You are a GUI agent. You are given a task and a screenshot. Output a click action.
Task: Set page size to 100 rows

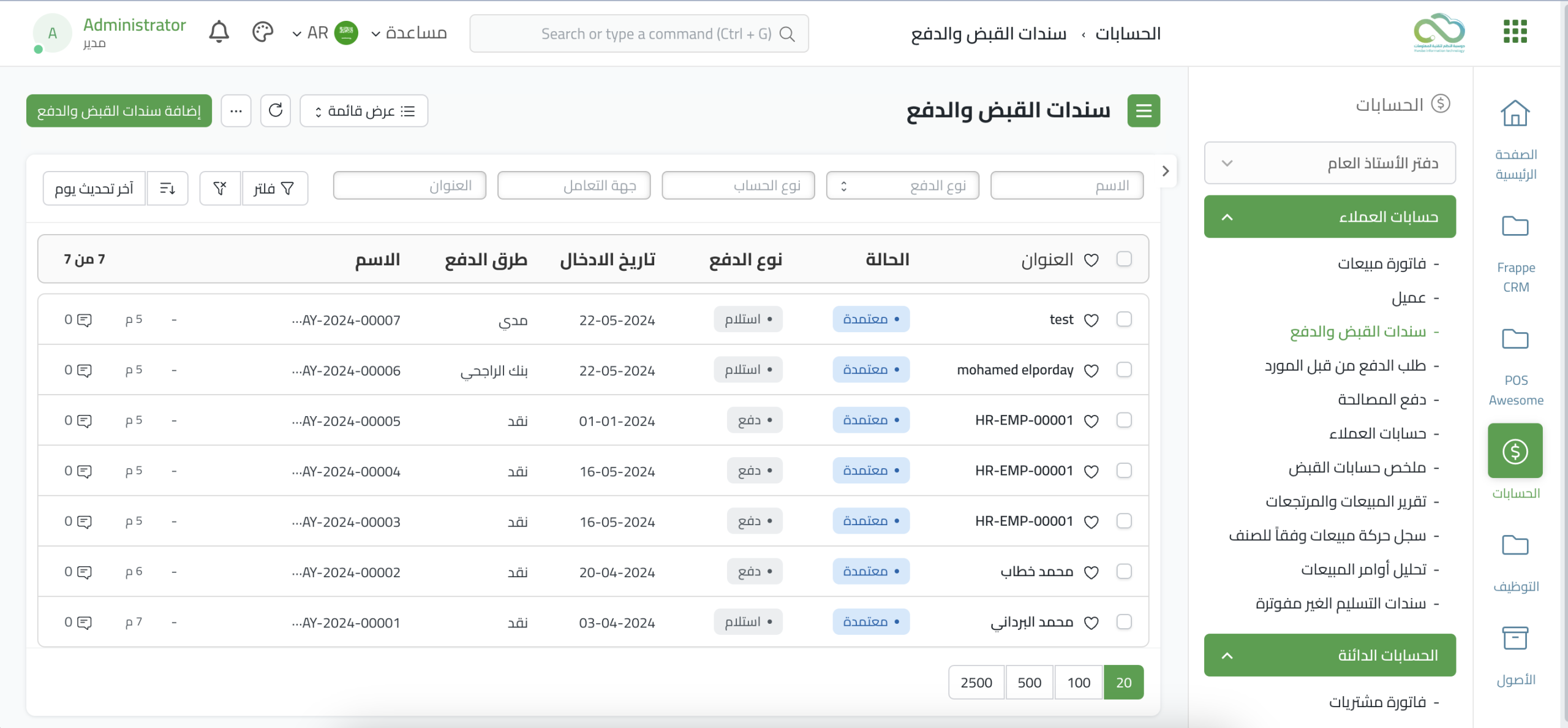click(x=1078, y=683)
